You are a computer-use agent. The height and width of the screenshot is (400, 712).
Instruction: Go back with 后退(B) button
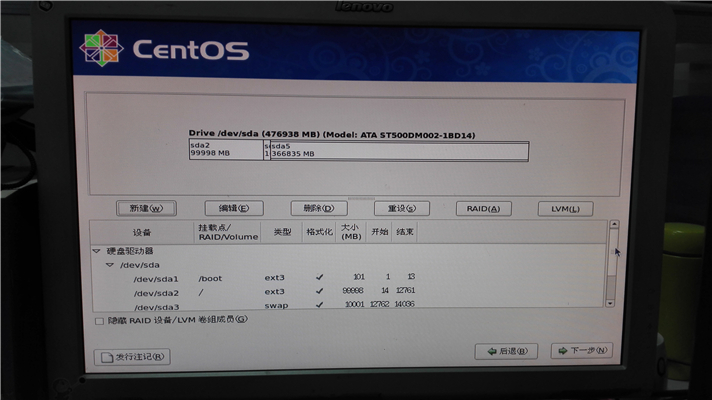click(x=506, y=351)
